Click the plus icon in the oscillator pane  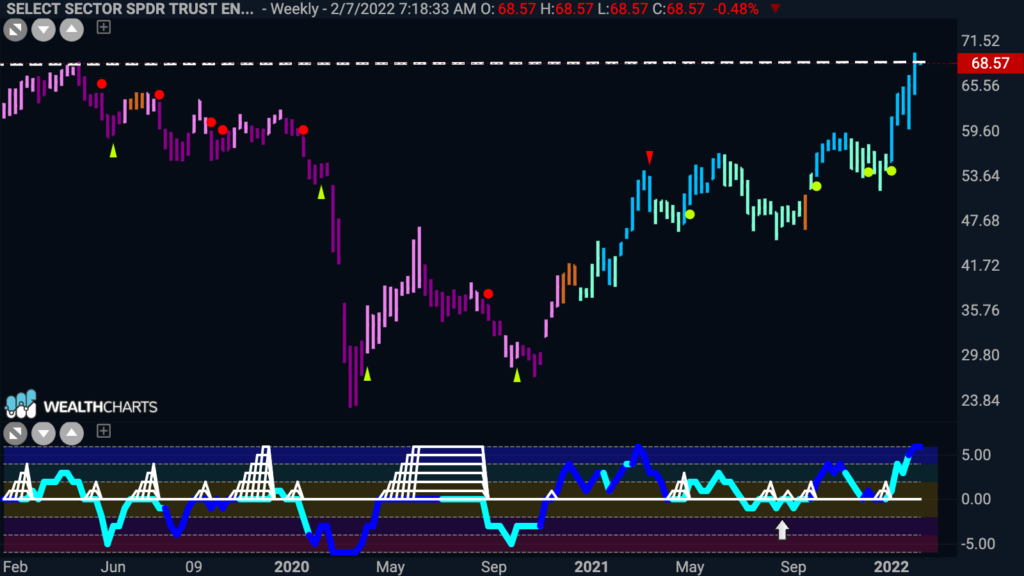click(103, 431)
